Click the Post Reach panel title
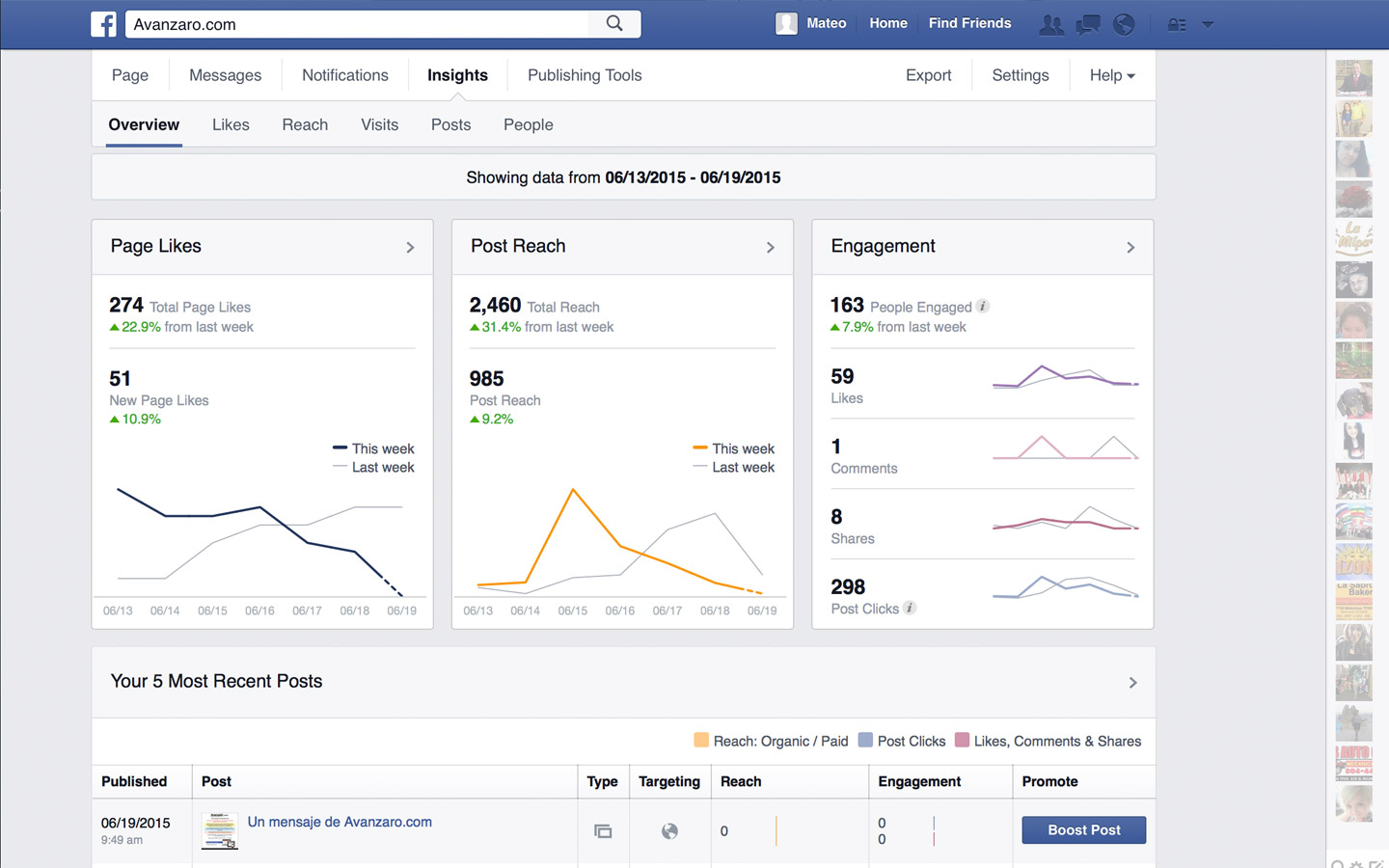1389x868 pixels. point(518,246)
